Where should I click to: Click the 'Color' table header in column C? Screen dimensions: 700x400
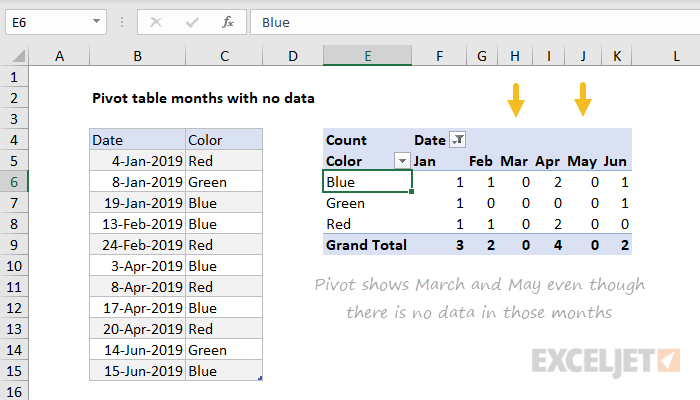pos(224,140)
